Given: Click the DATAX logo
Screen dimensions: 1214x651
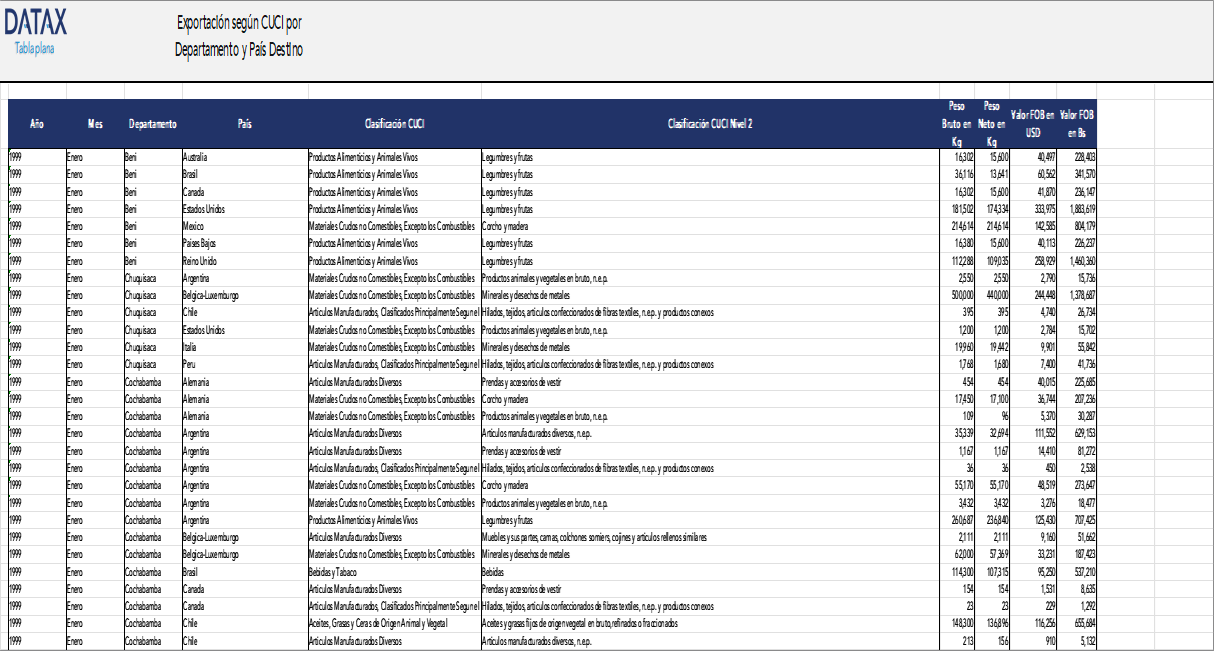Looking at the screenshot, I should pyautogui.click(x=35, y=24).
